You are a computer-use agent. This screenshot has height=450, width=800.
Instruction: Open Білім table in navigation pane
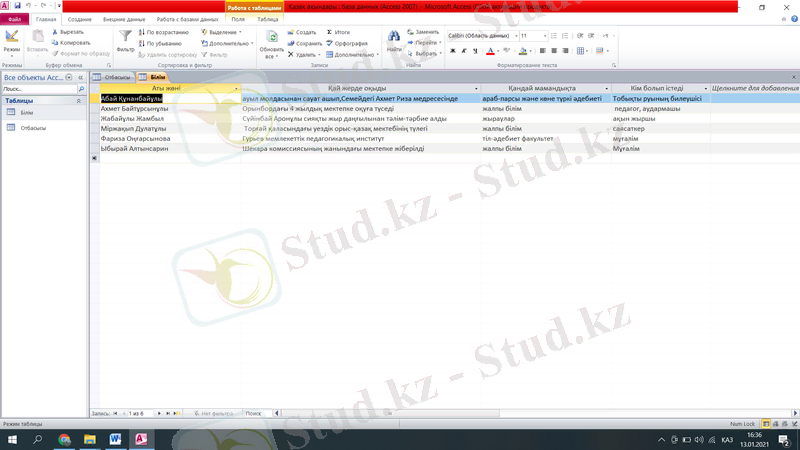pyautogui.click(x=27, y=113)
